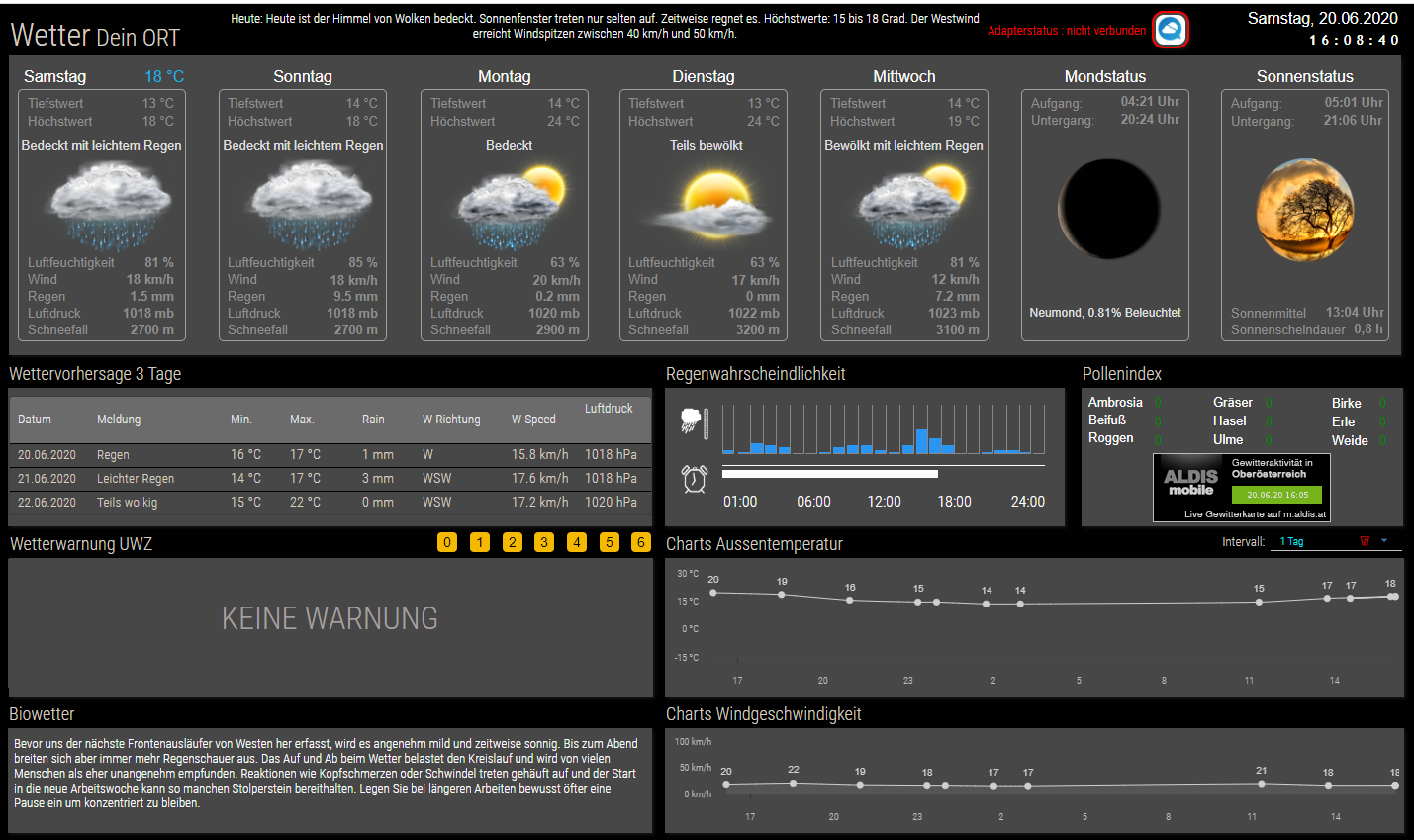Click the sun status tree globe image

[1304, 210]
